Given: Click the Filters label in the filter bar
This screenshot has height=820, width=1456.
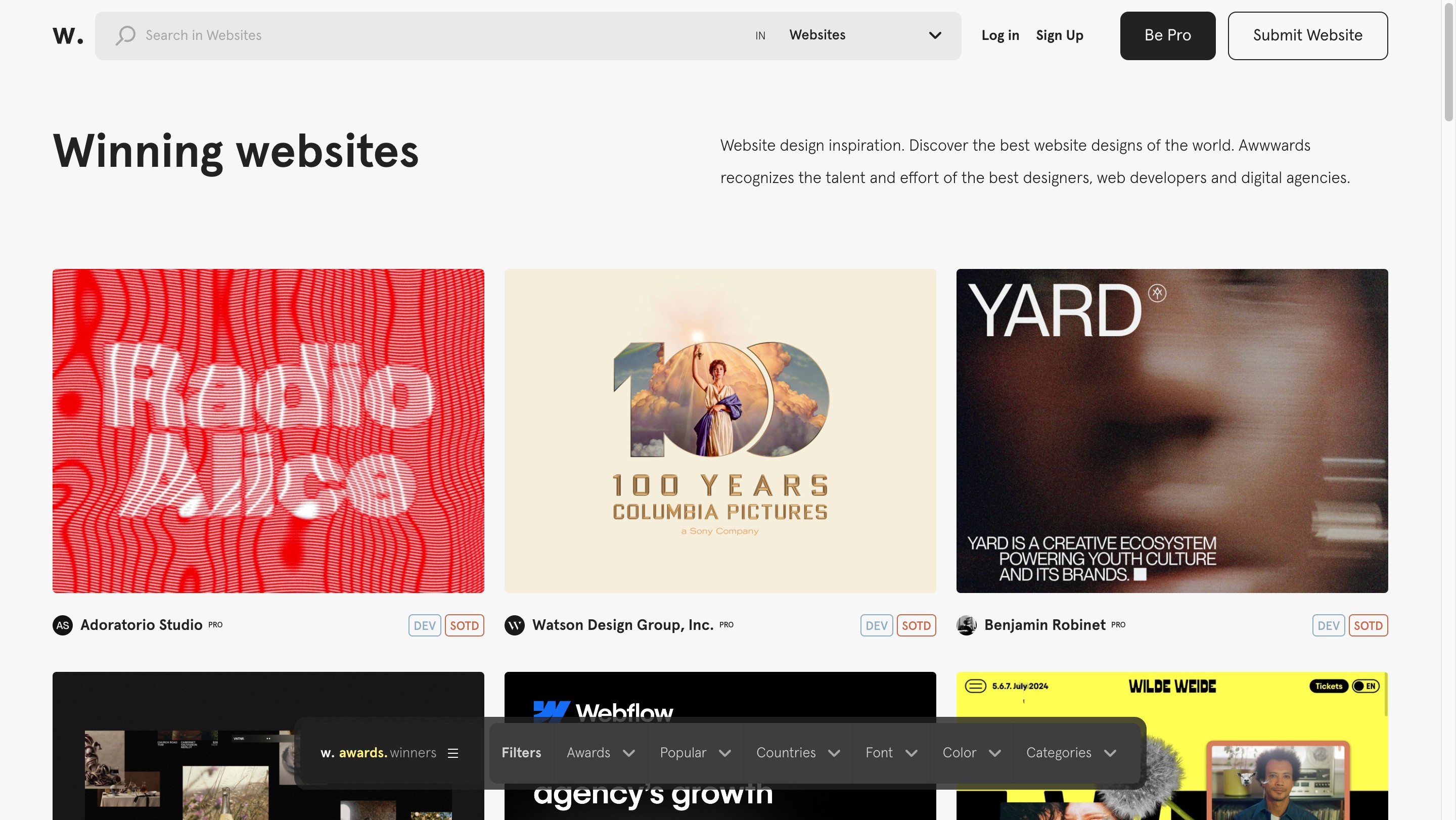Looking at the screenshot, I should (521, 753).
